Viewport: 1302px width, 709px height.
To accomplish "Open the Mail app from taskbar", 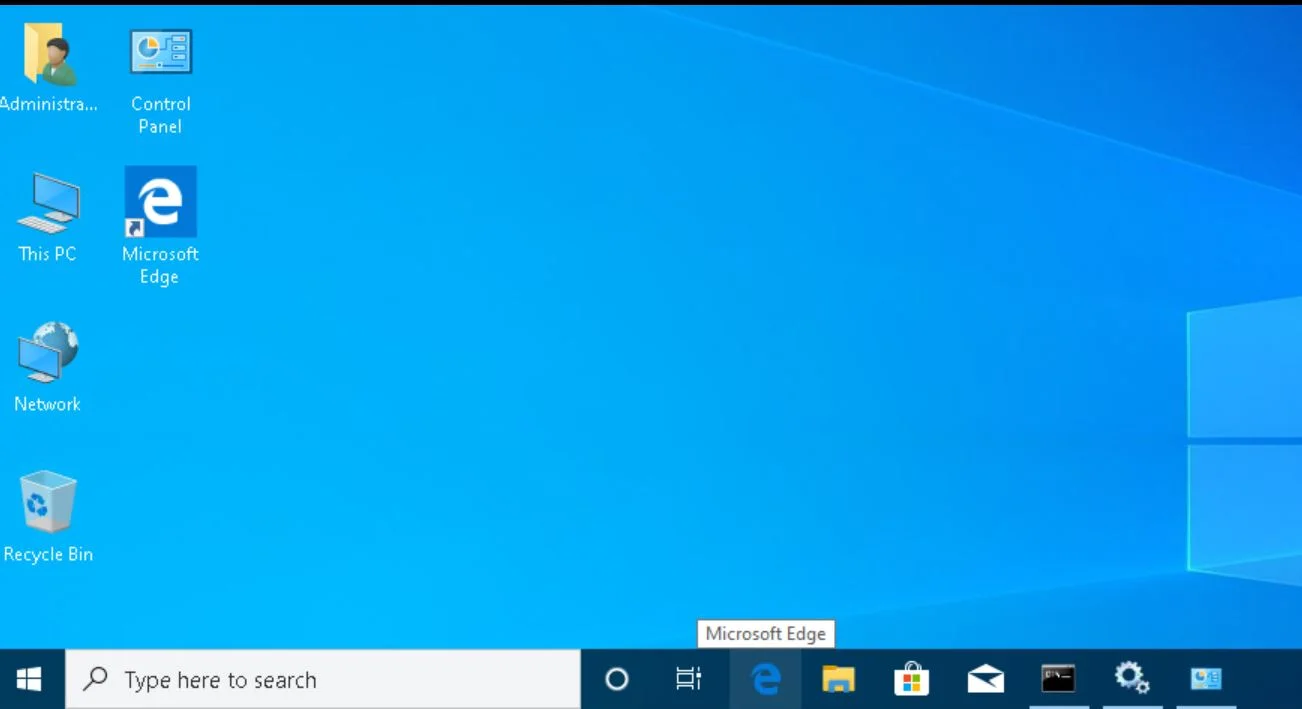I will pos(985,680).
